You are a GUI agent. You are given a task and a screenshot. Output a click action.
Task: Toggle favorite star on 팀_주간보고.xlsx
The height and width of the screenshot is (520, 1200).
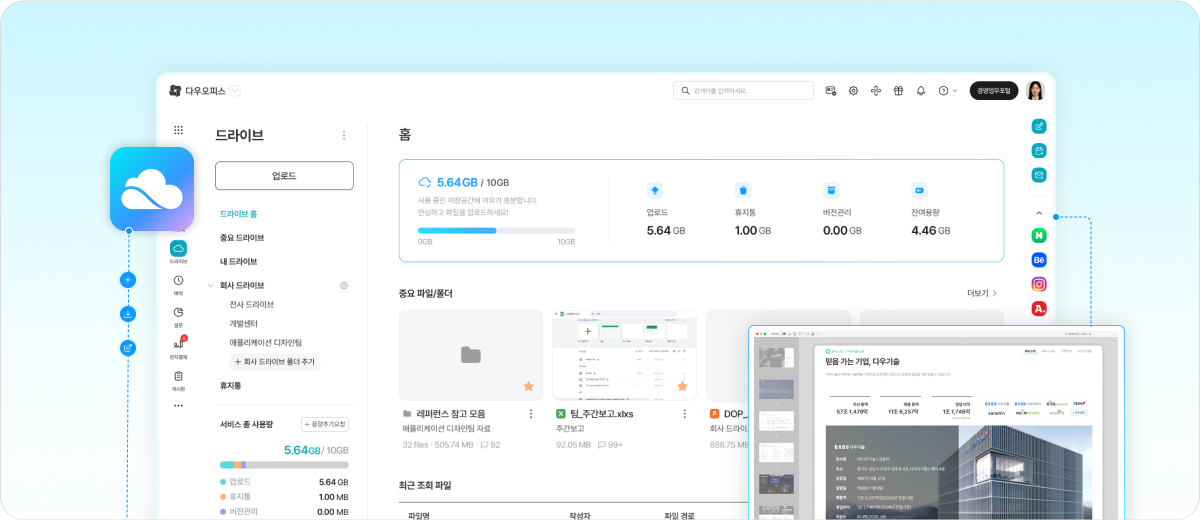tap(682, 386)
